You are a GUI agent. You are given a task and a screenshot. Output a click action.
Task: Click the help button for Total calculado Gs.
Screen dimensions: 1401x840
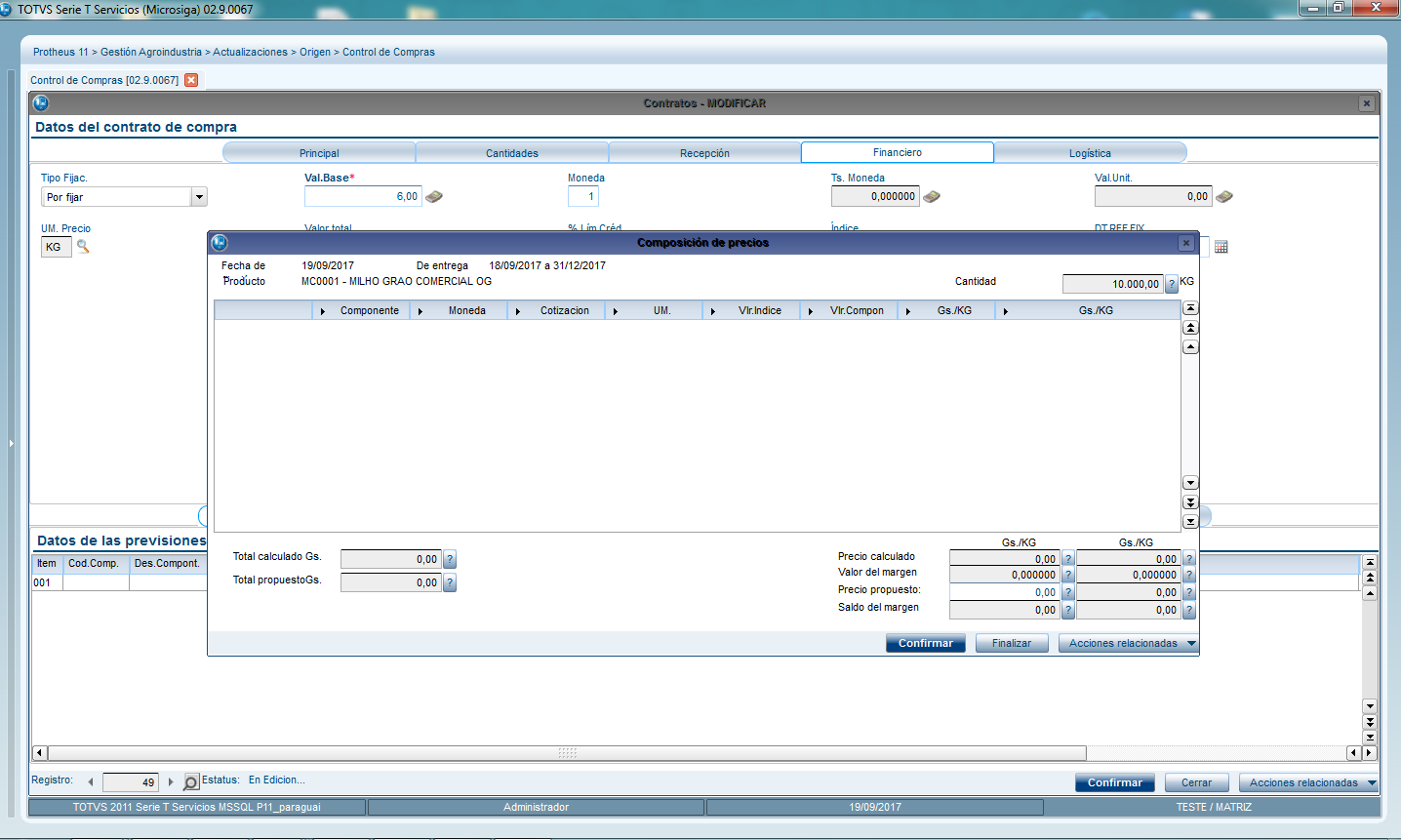pyautogui.click(x=450, y=559)
